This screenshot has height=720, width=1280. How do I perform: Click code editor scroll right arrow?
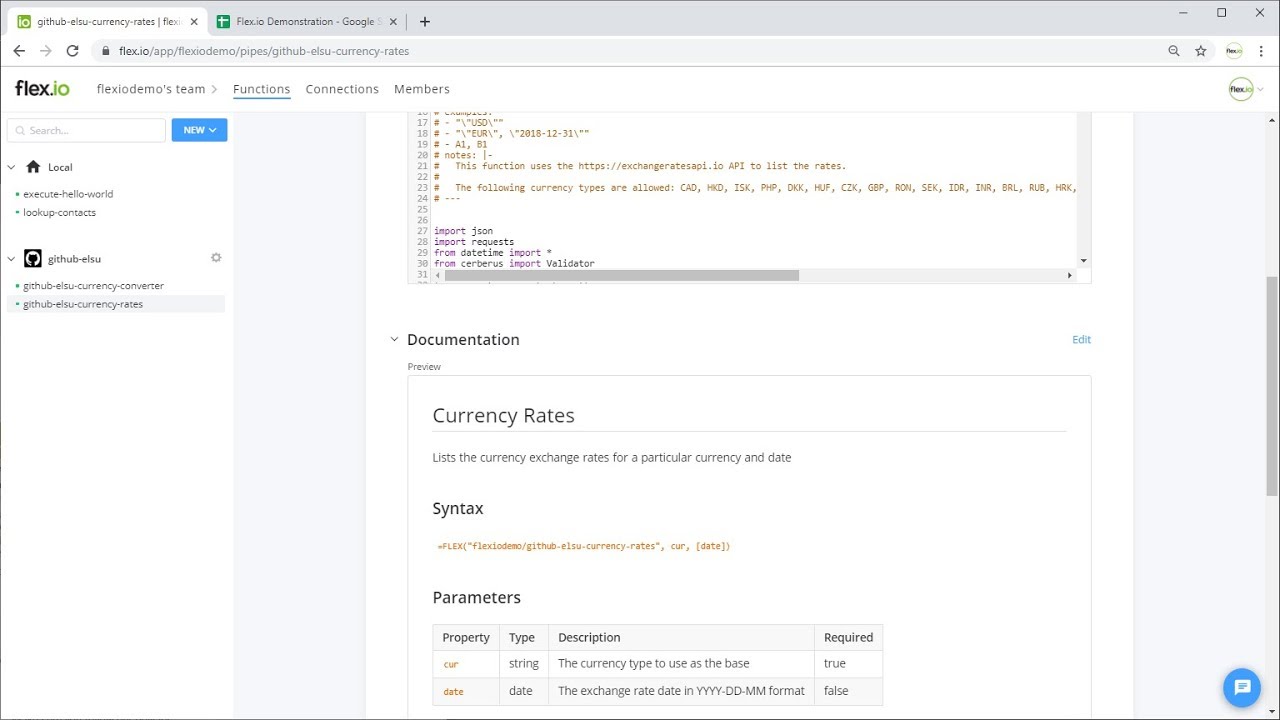[1069, 275]
